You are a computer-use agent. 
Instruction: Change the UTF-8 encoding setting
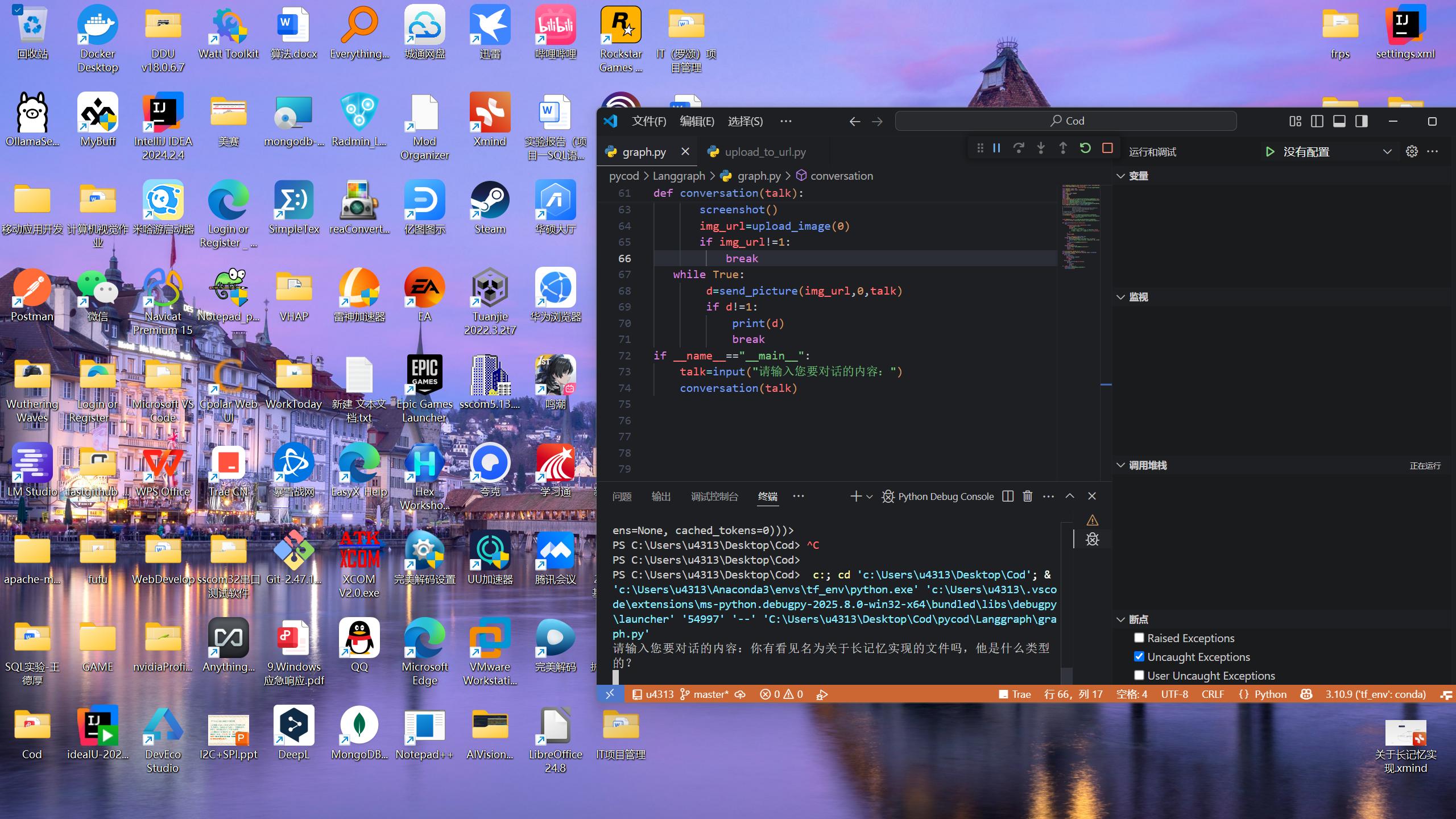(x=1174, y=694)
